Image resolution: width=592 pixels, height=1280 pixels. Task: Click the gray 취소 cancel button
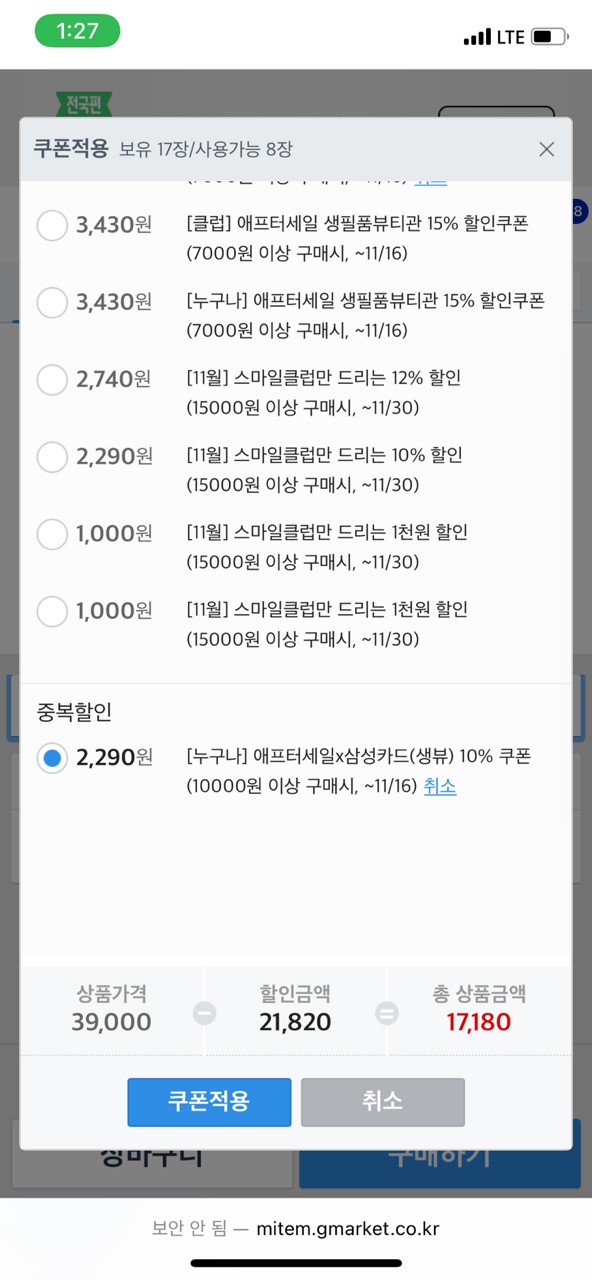(x=383, y=1102)
